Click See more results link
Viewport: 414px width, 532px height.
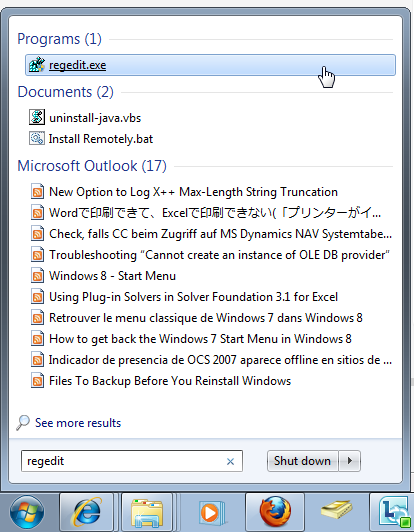[x=78, y=423]
